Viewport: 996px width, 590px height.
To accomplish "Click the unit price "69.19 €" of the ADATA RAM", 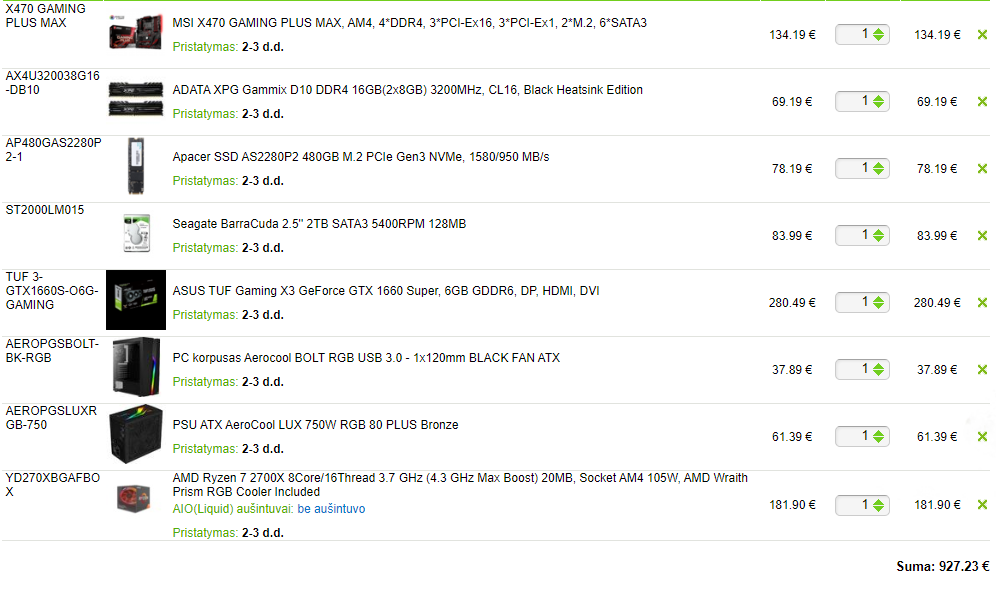I will tap(792, 102).
